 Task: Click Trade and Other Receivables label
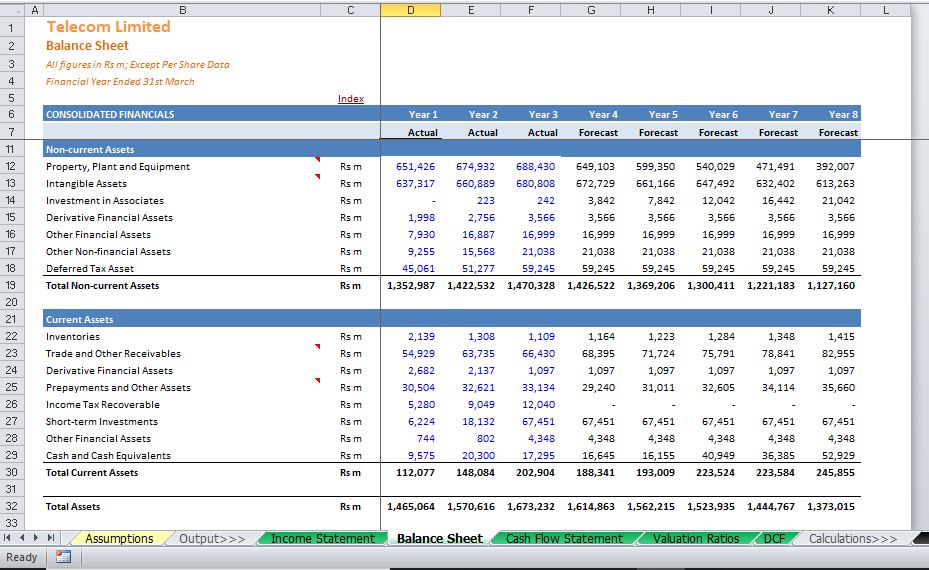coord(113,354)
